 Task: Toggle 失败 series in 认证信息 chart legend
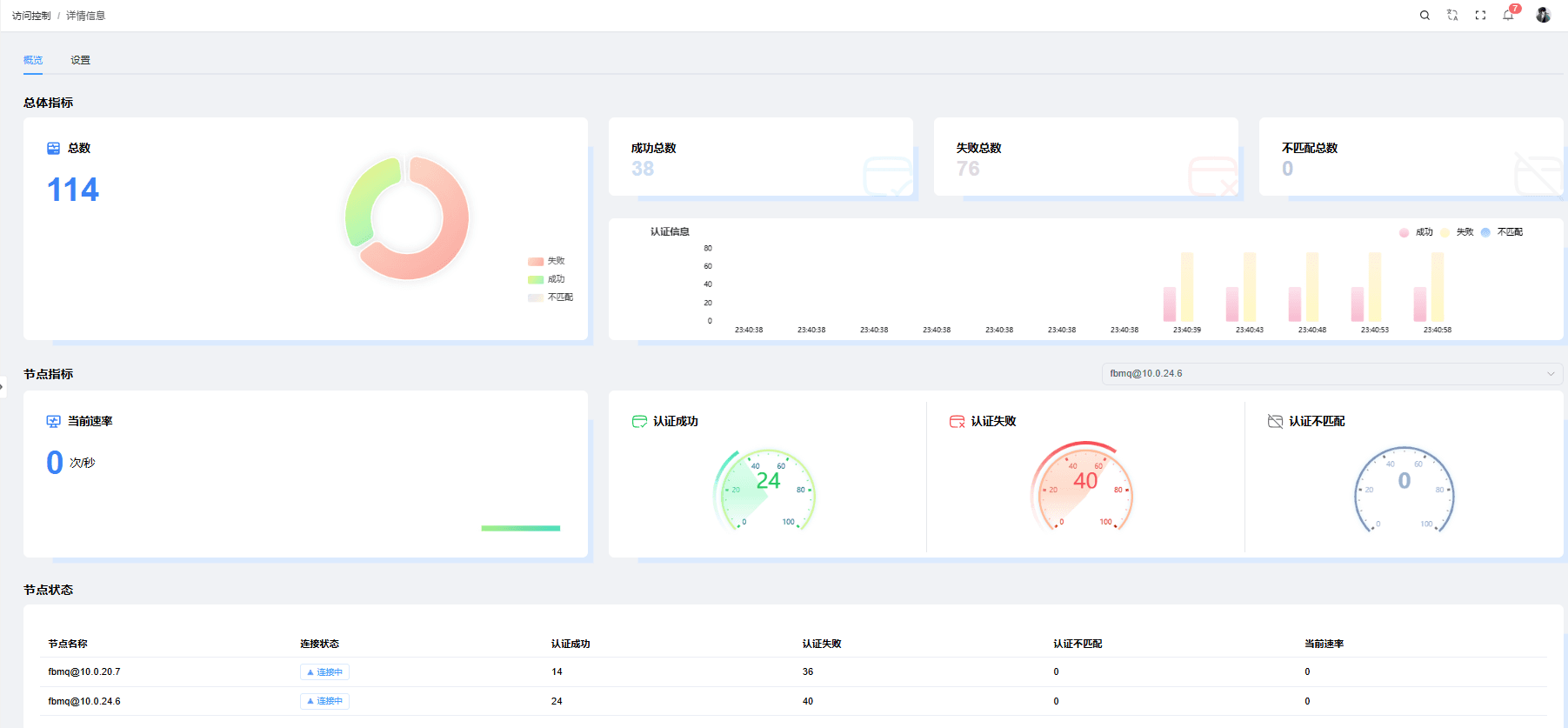pos(1457,232)
